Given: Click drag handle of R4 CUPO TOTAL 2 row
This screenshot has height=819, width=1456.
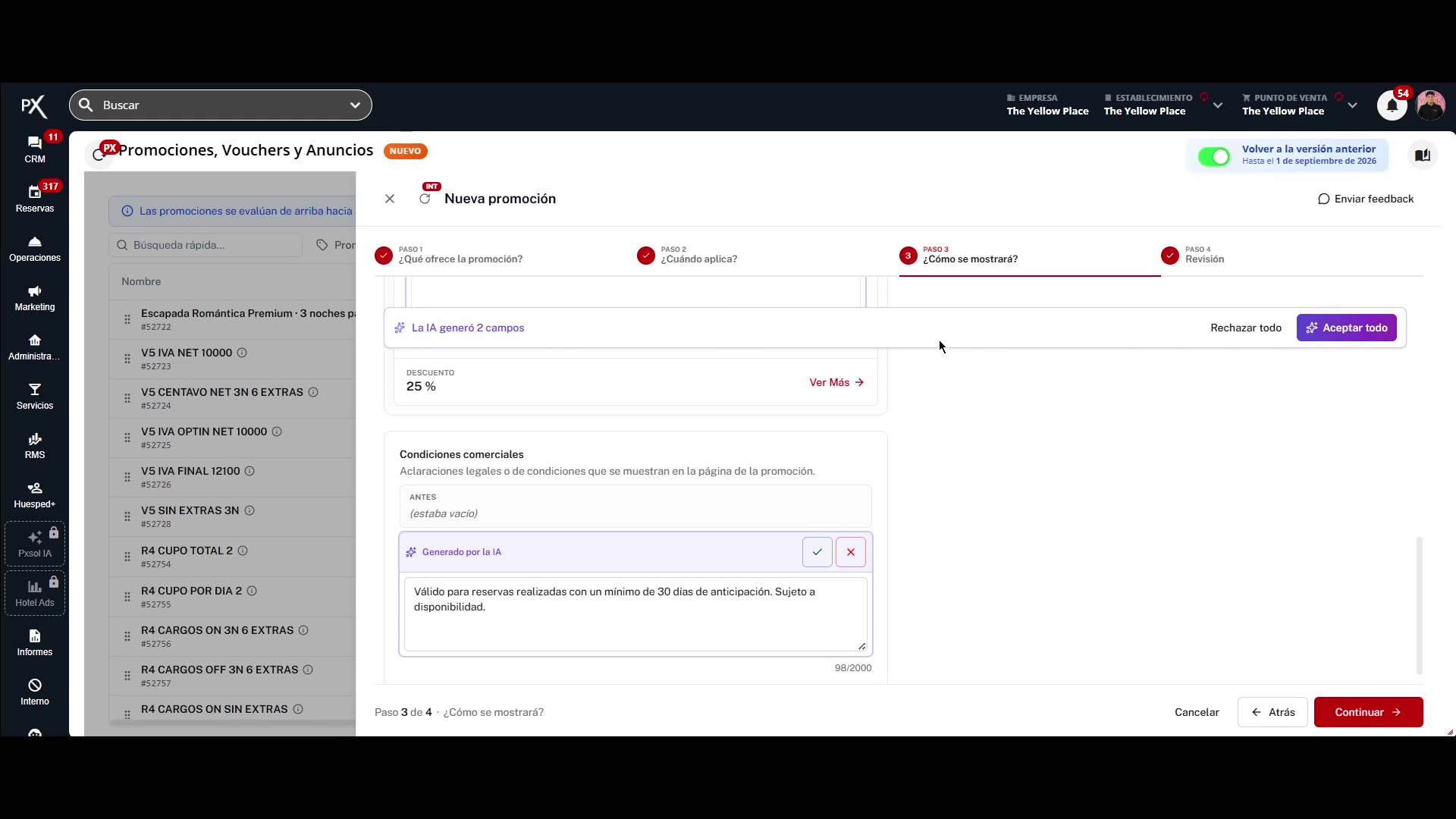Looking at the screenshot, I should (127, 557).
